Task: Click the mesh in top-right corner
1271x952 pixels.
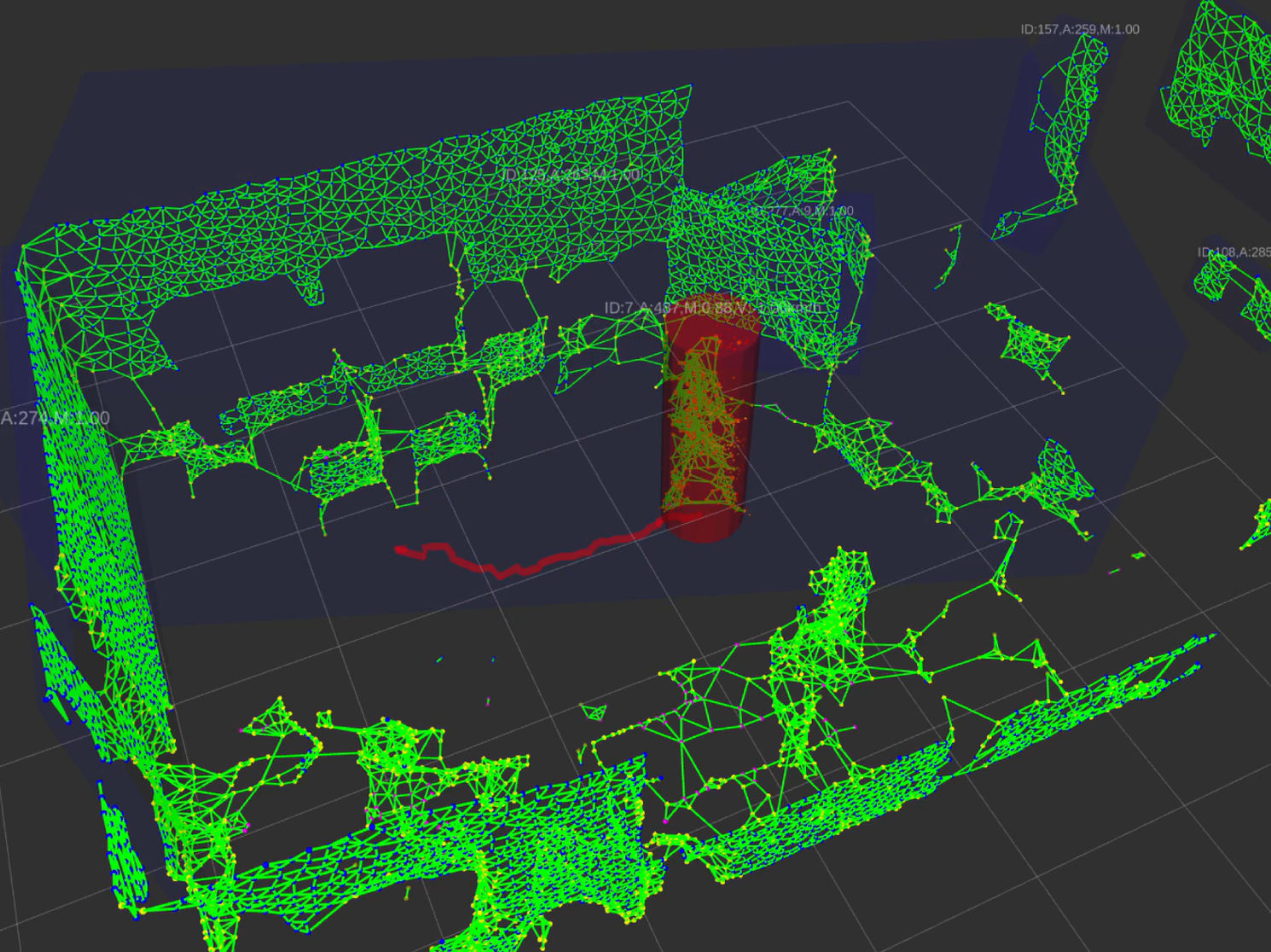Action: tap(1220, 77)
